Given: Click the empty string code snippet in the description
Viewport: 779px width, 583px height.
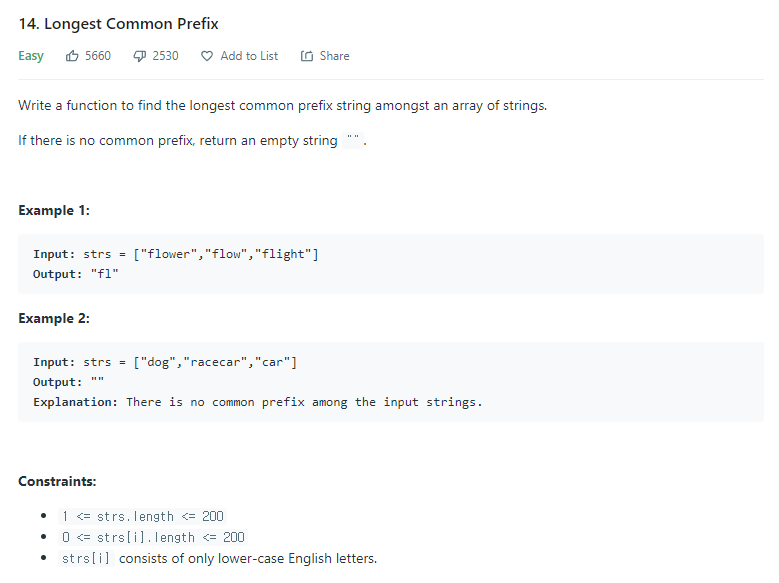Looking at the screenshot, I should [353, 141].
